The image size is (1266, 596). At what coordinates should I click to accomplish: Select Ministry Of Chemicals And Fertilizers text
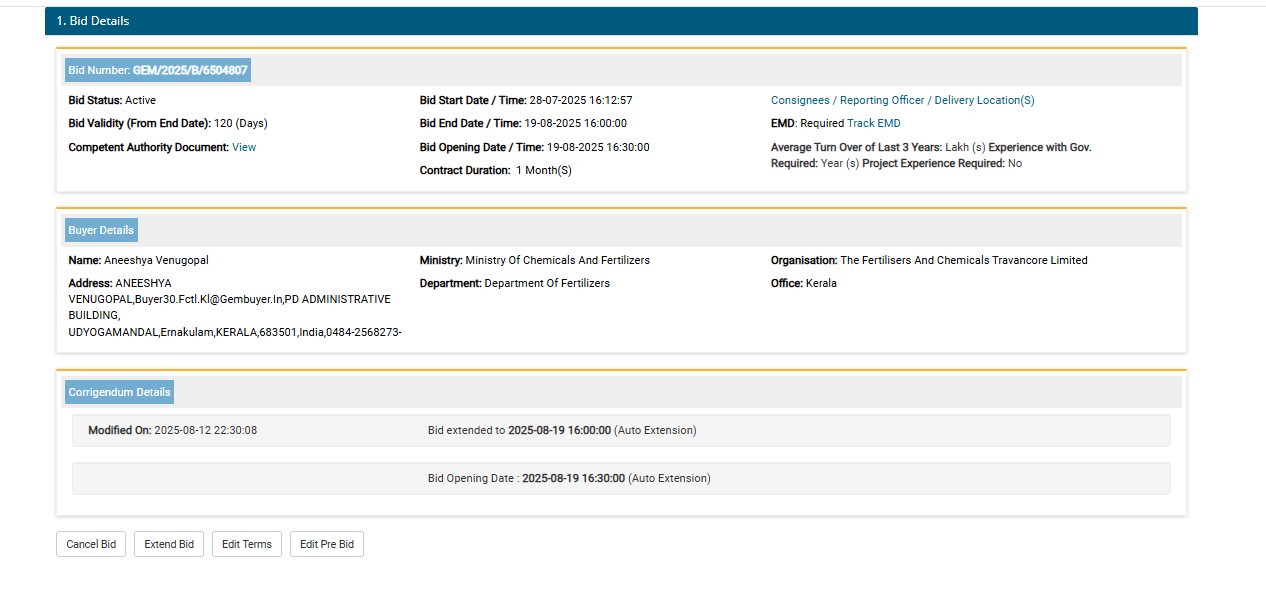click(535, 260)
